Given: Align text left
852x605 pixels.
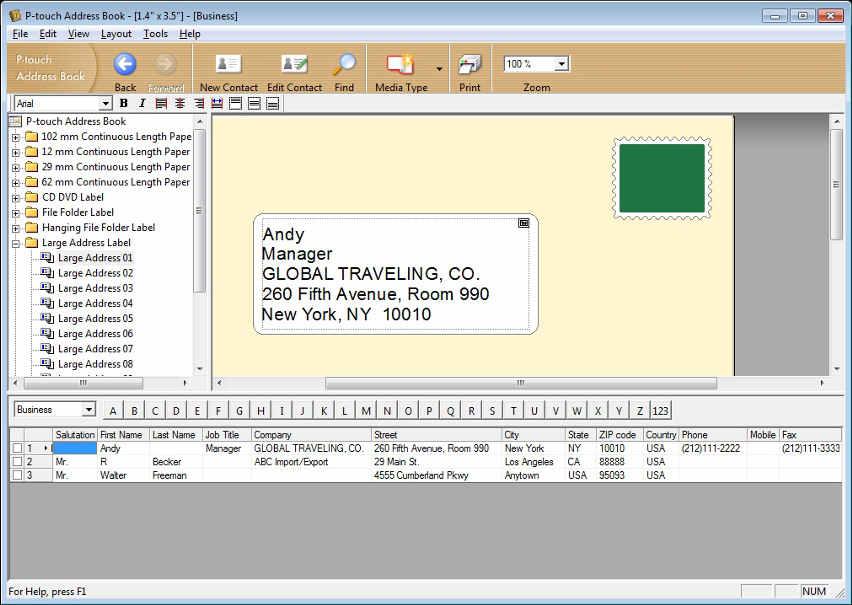Looking at the screenshot, I should [x=161, y=103].
